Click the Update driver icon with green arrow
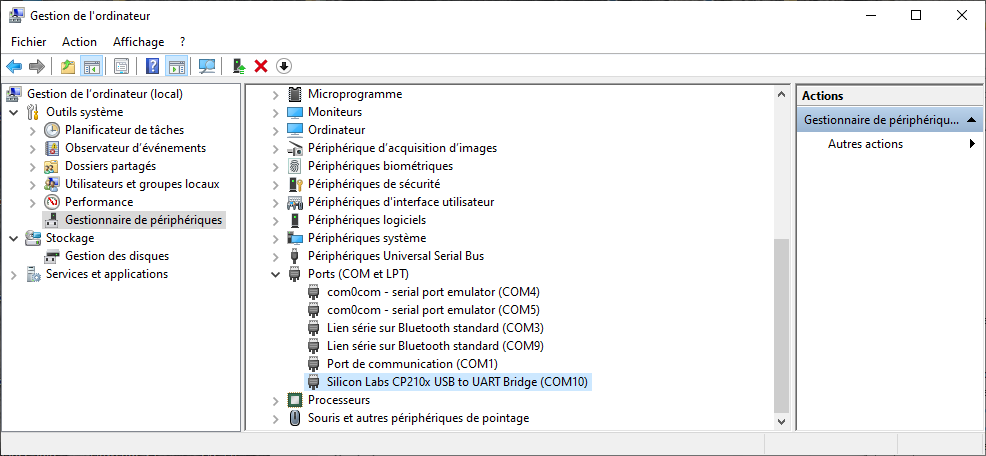986x456 pixels. (238, 66)
